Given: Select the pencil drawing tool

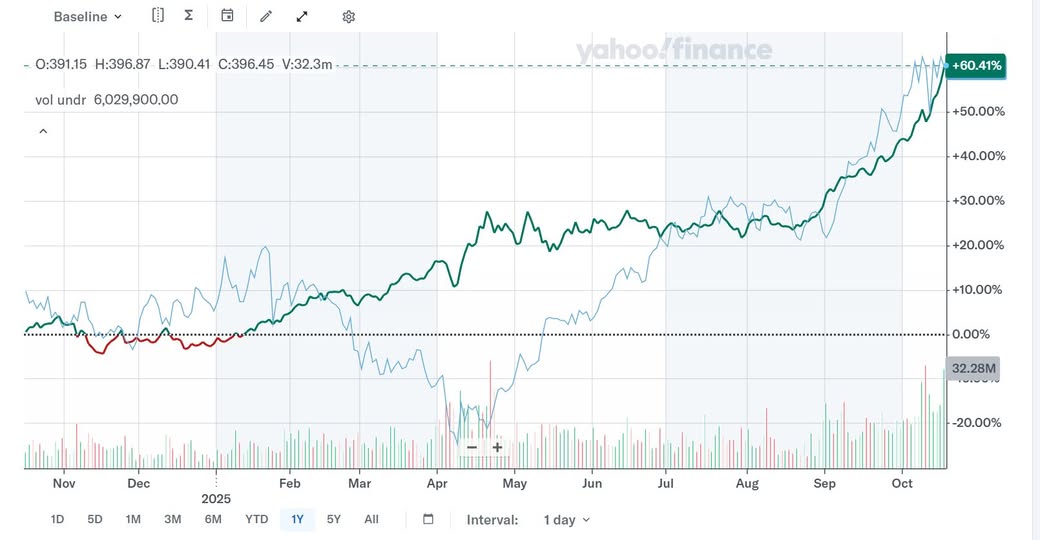Looking at the screenshot, I should pyautogui.click(x=266, y=17).
